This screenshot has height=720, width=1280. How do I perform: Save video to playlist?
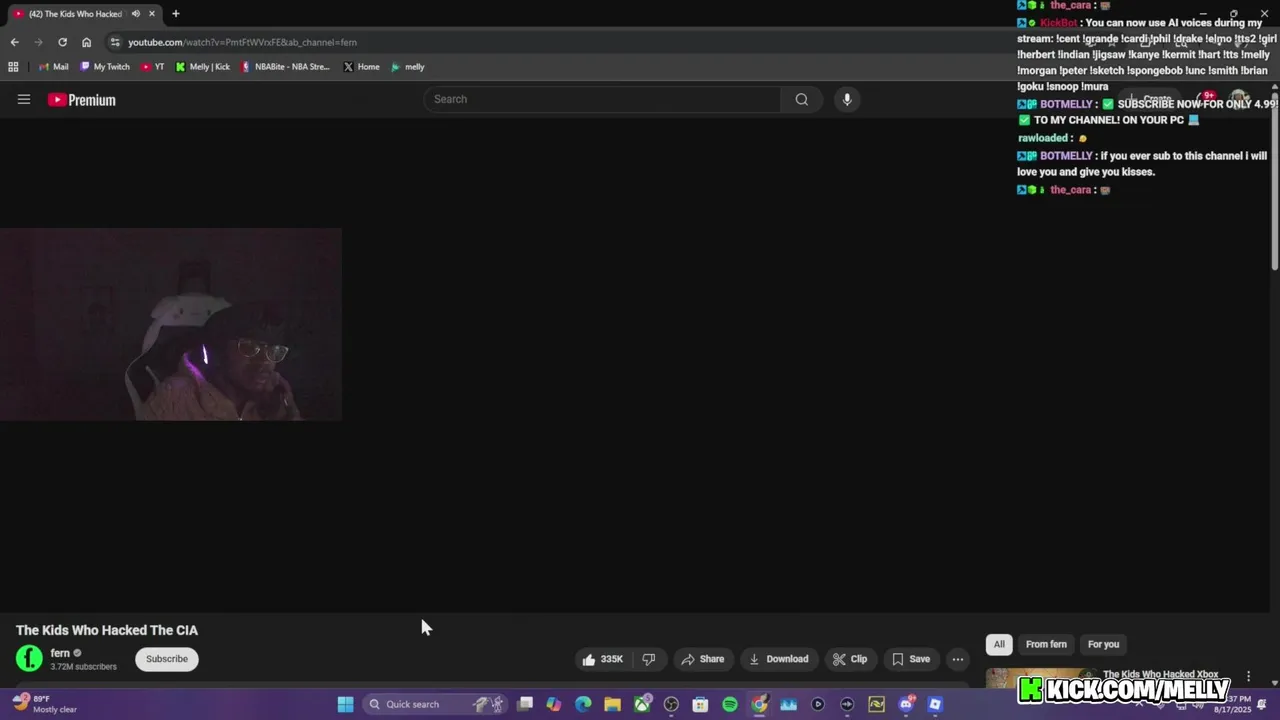click(910, 659)
